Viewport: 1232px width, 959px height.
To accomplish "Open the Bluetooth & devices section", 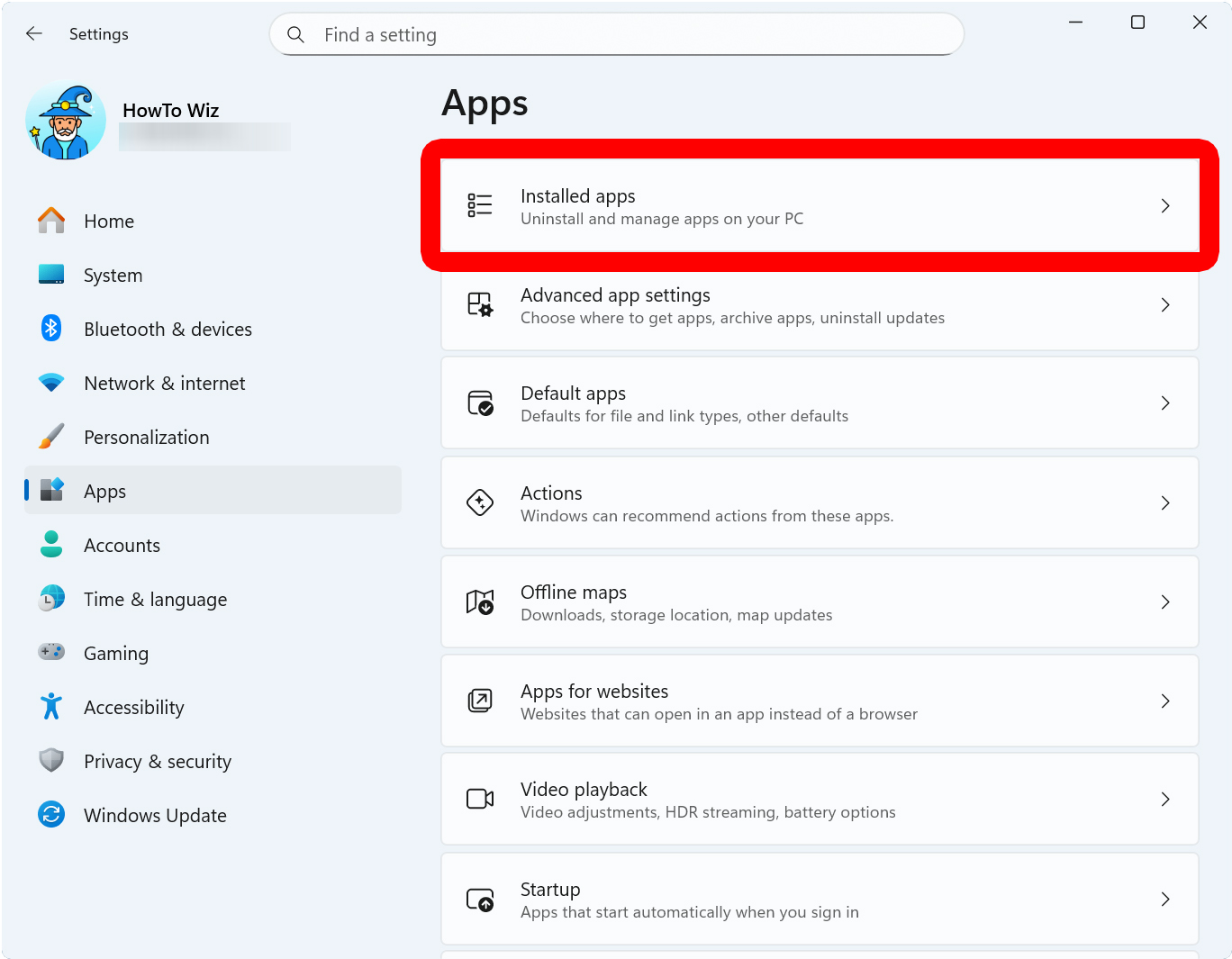I will click(x=168, y=330).
